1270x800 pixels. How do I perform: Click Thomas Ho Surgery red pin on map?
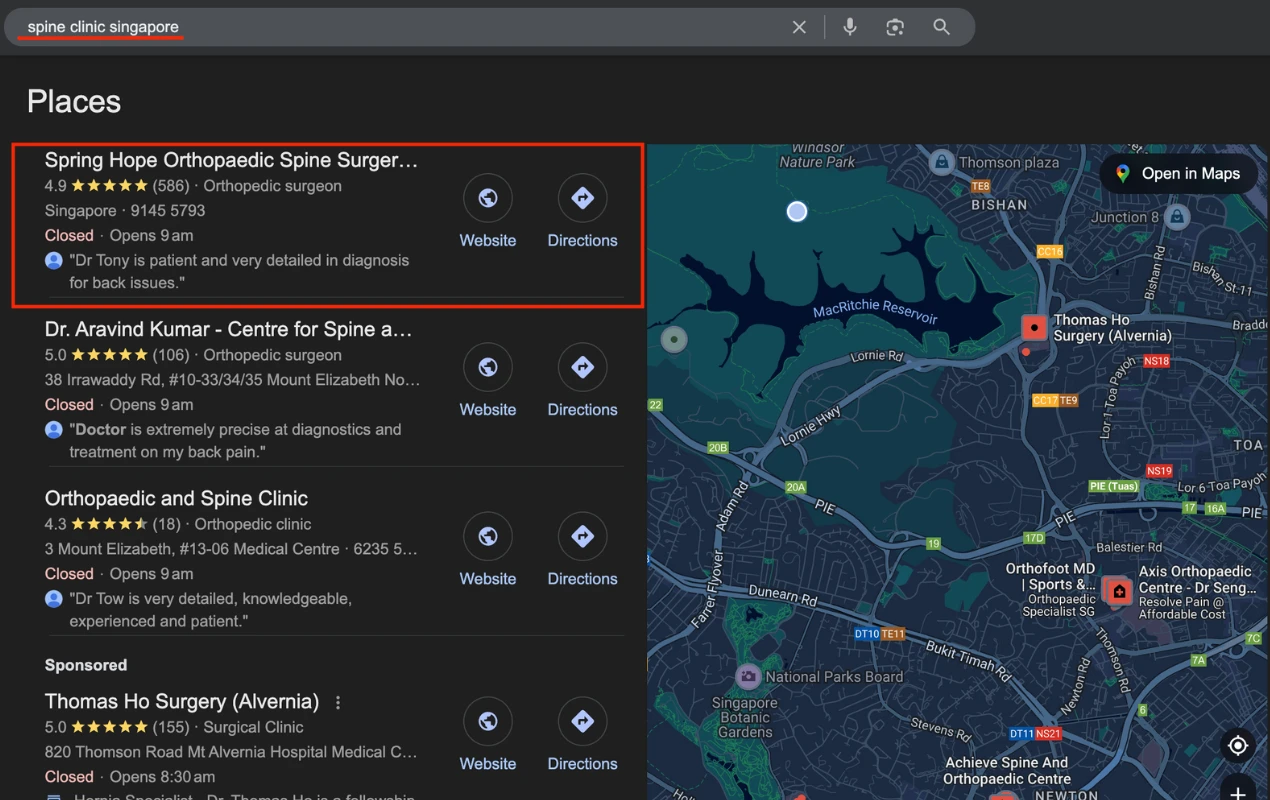1033,327
